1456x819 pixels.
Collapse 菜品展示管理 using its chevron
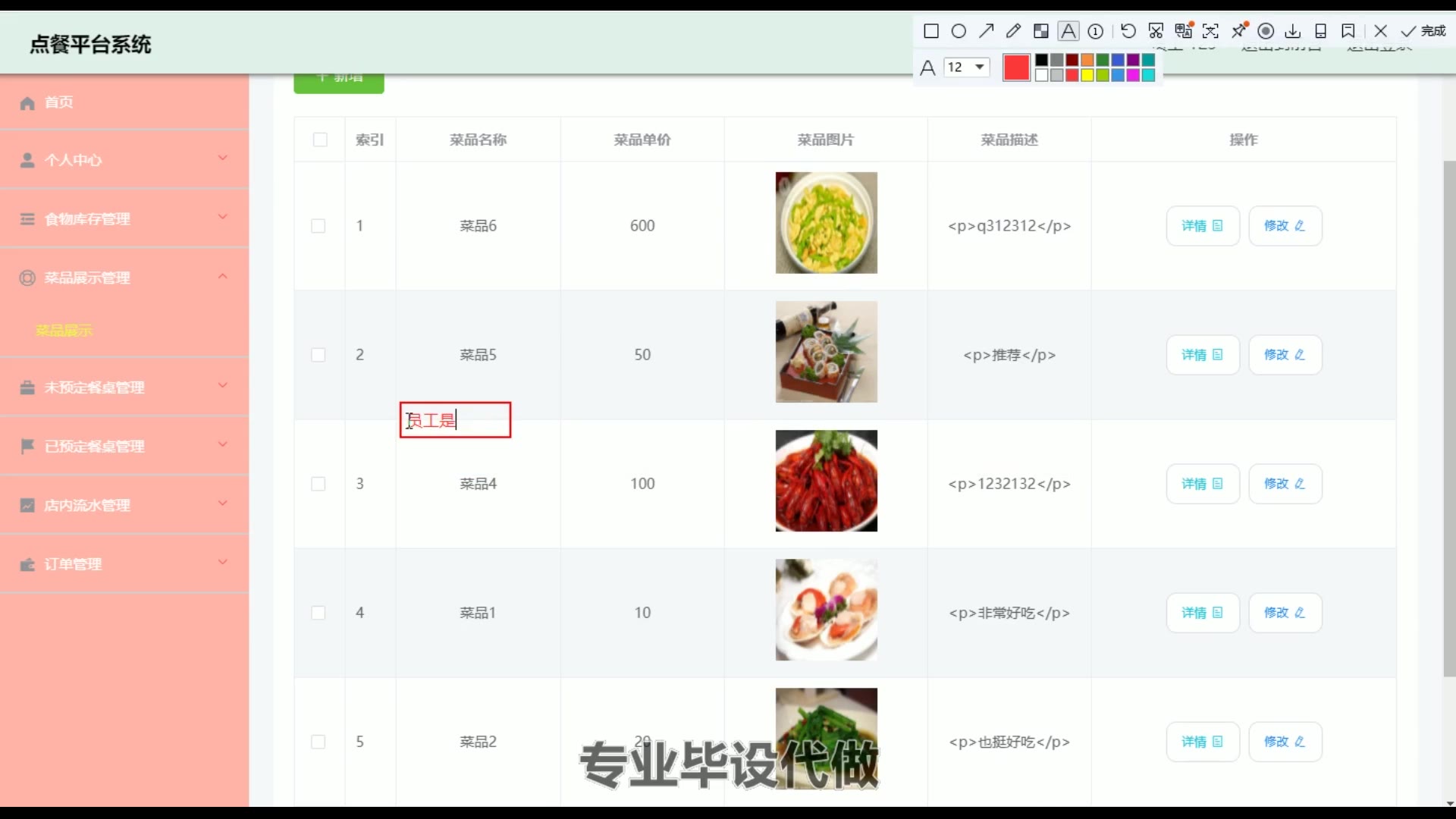223,276
